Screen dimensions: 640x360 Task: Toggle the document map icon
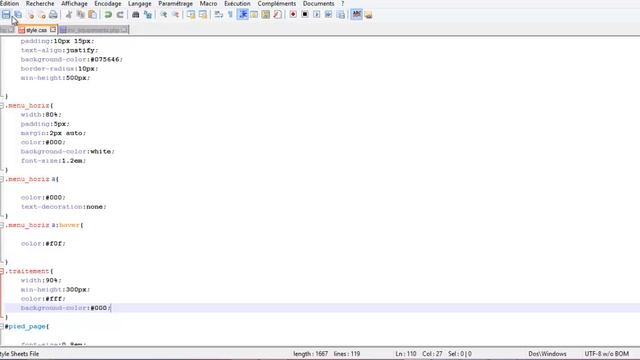point(266,15)
